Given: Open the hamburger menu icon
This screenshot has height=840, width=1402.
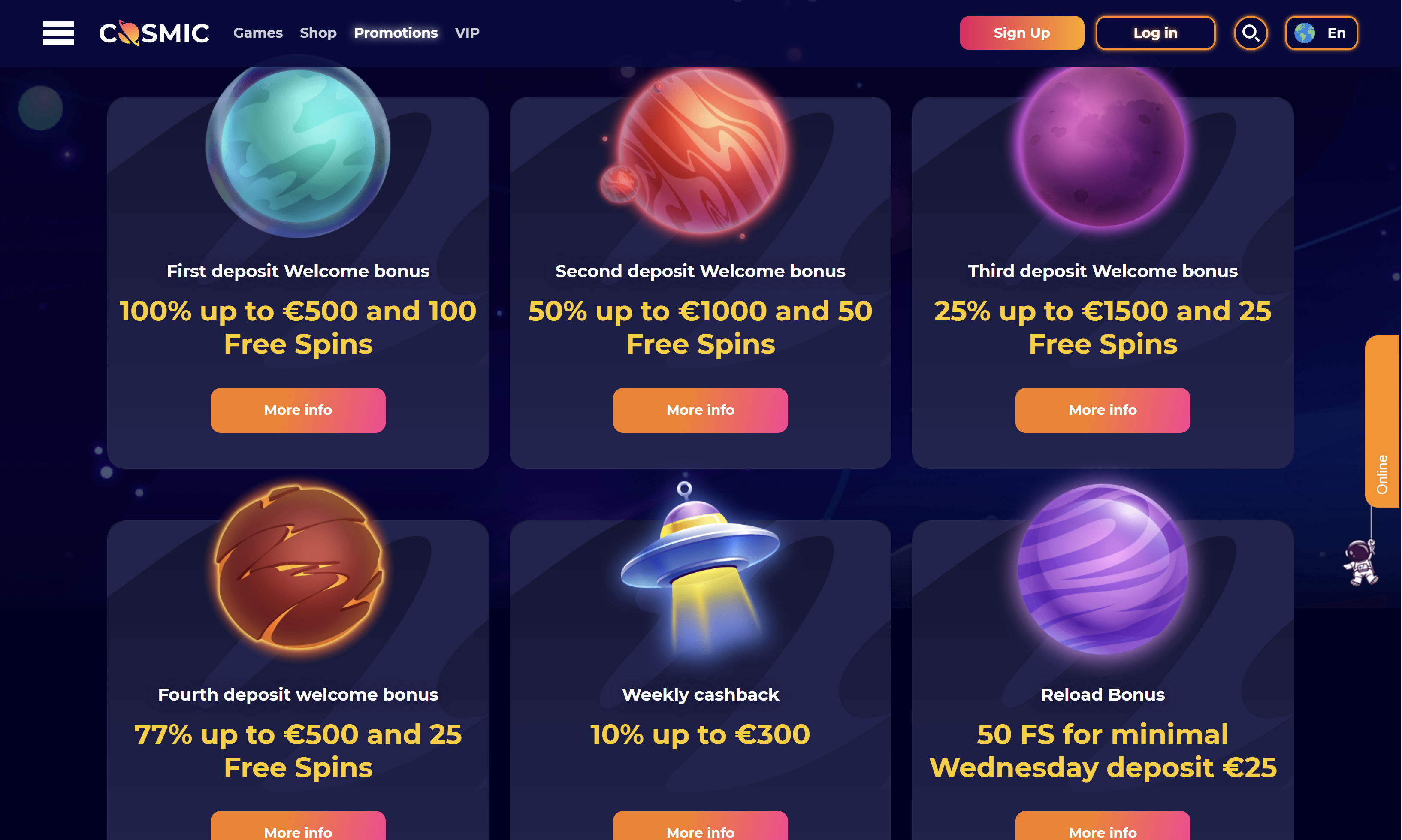Looking at the screenshot, I should (58, 33).
